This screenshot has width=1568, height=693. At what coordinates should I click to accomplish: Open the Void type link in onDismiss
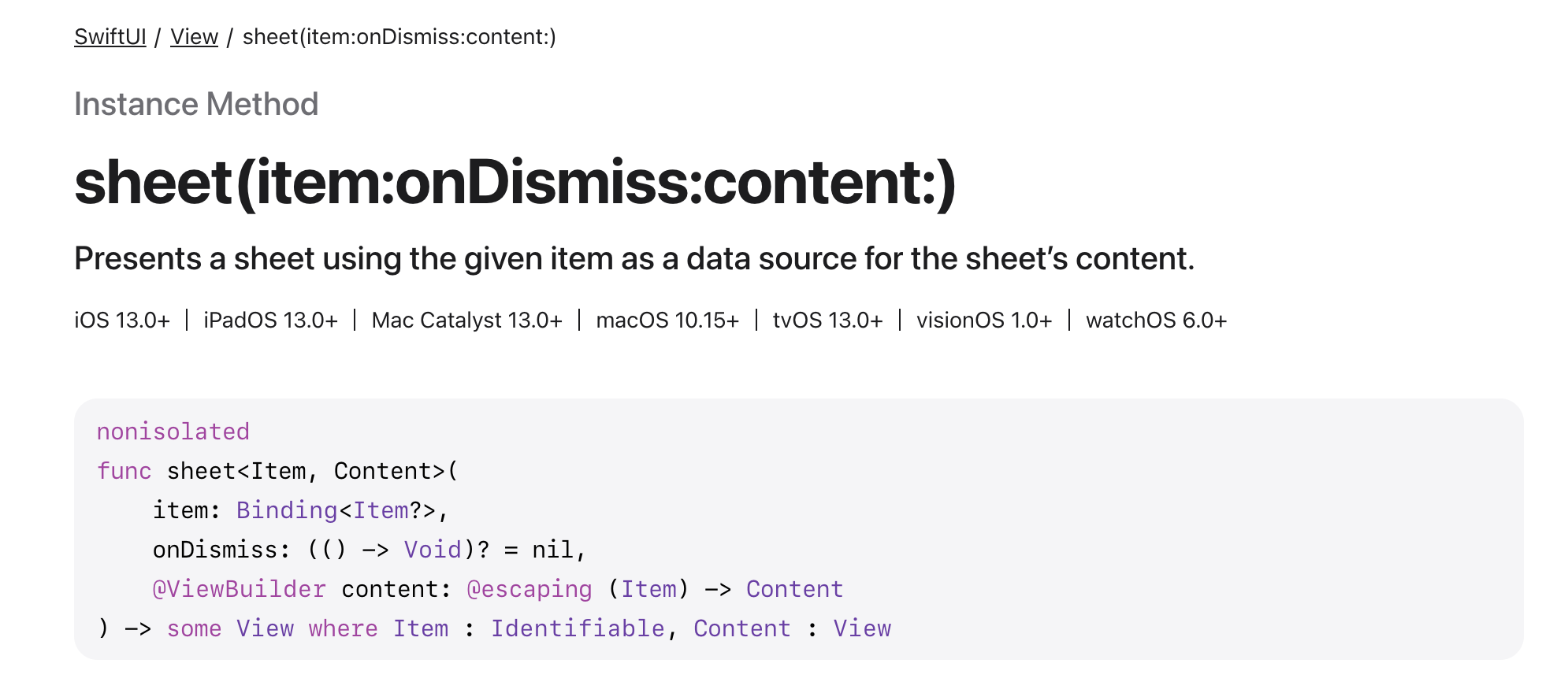pyautogui.click(x=433, y=550)
